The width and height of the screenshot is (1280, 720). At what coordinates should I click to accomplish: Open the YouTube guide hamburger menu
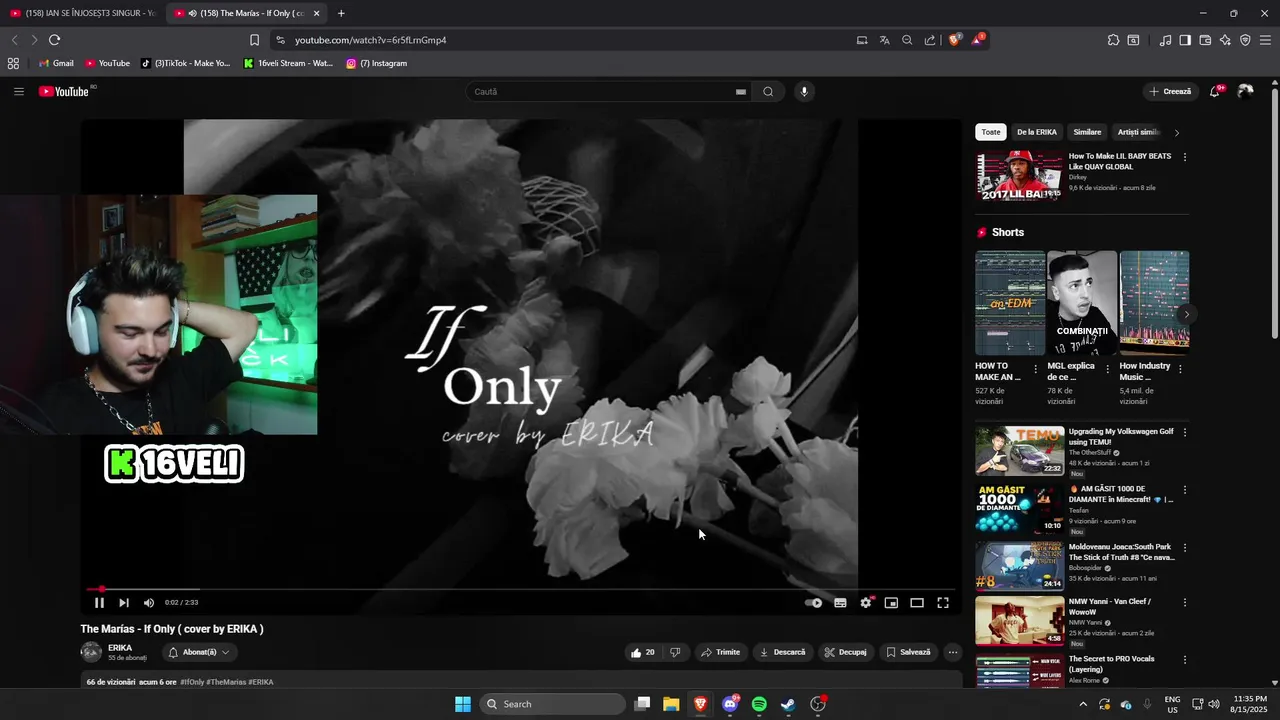(18, 91)
